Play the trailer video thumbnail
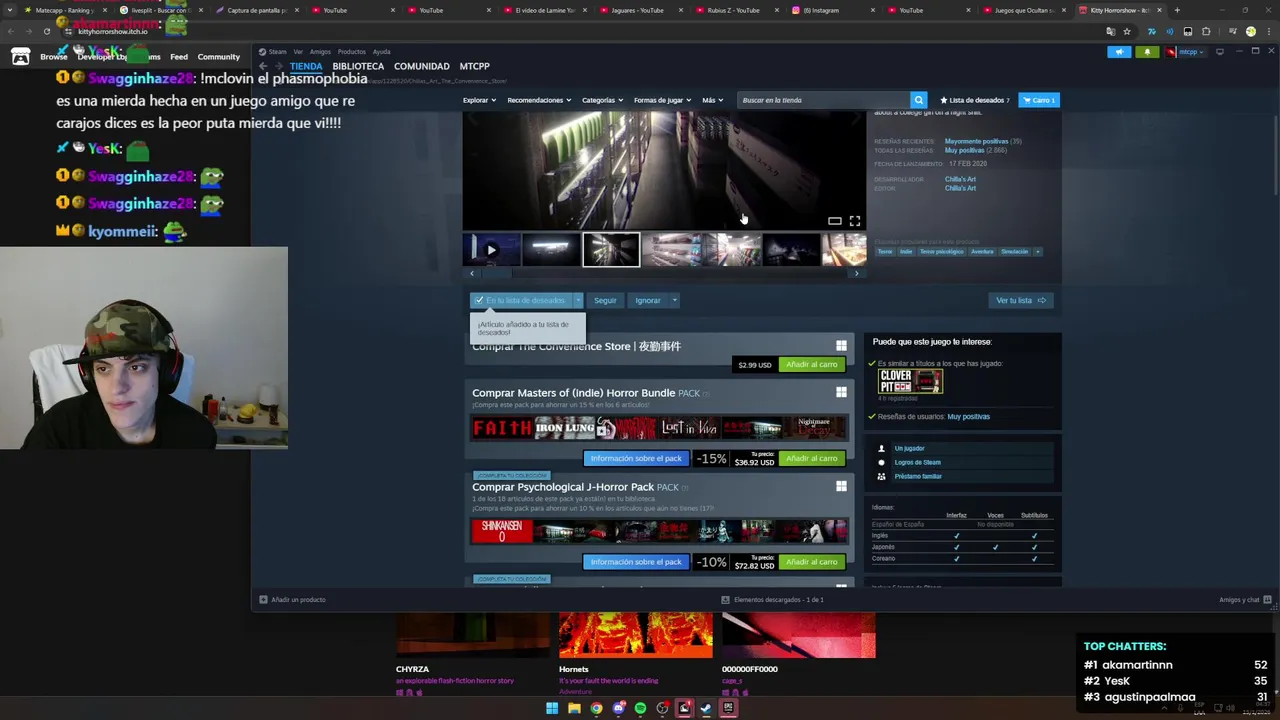The height and width of the screenshot is (720, 1280). pos(491,250)
